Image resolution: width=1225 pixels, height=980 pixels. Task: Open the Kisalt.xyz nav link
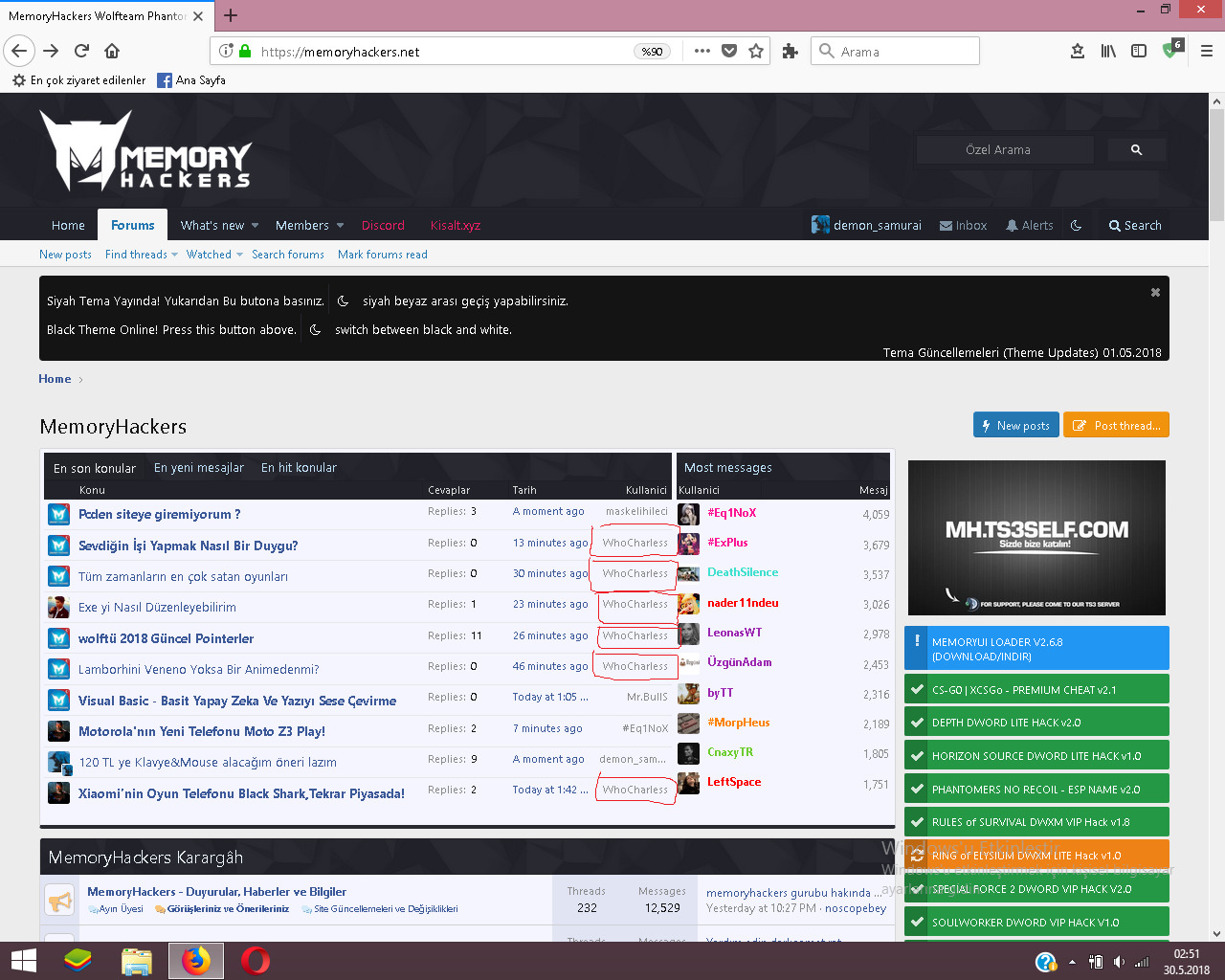click(456, 225)
